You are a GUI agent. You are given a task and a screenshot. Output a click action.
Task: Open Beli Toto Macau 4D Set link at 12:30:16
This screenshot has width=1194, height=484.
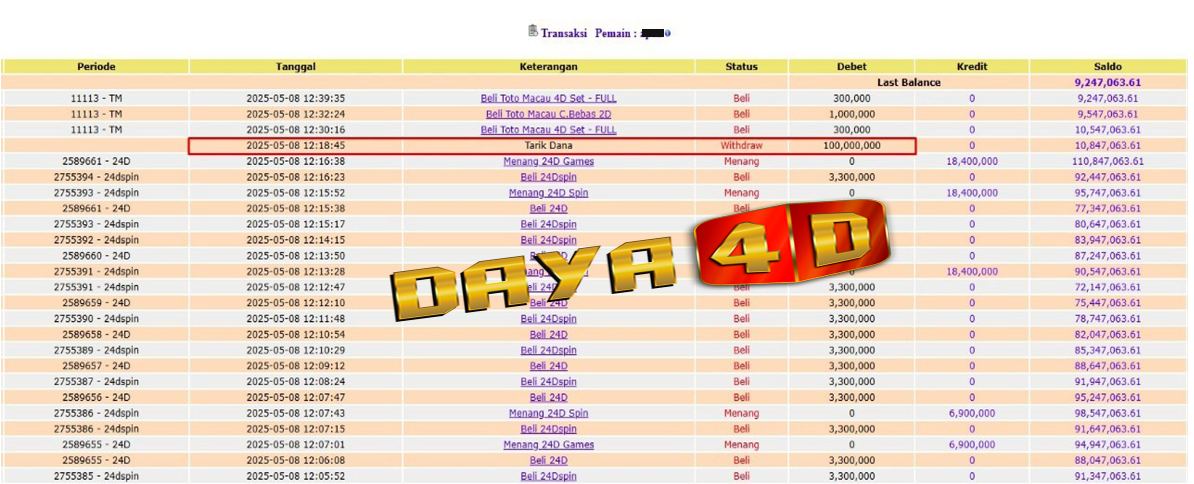coord(548,130)
